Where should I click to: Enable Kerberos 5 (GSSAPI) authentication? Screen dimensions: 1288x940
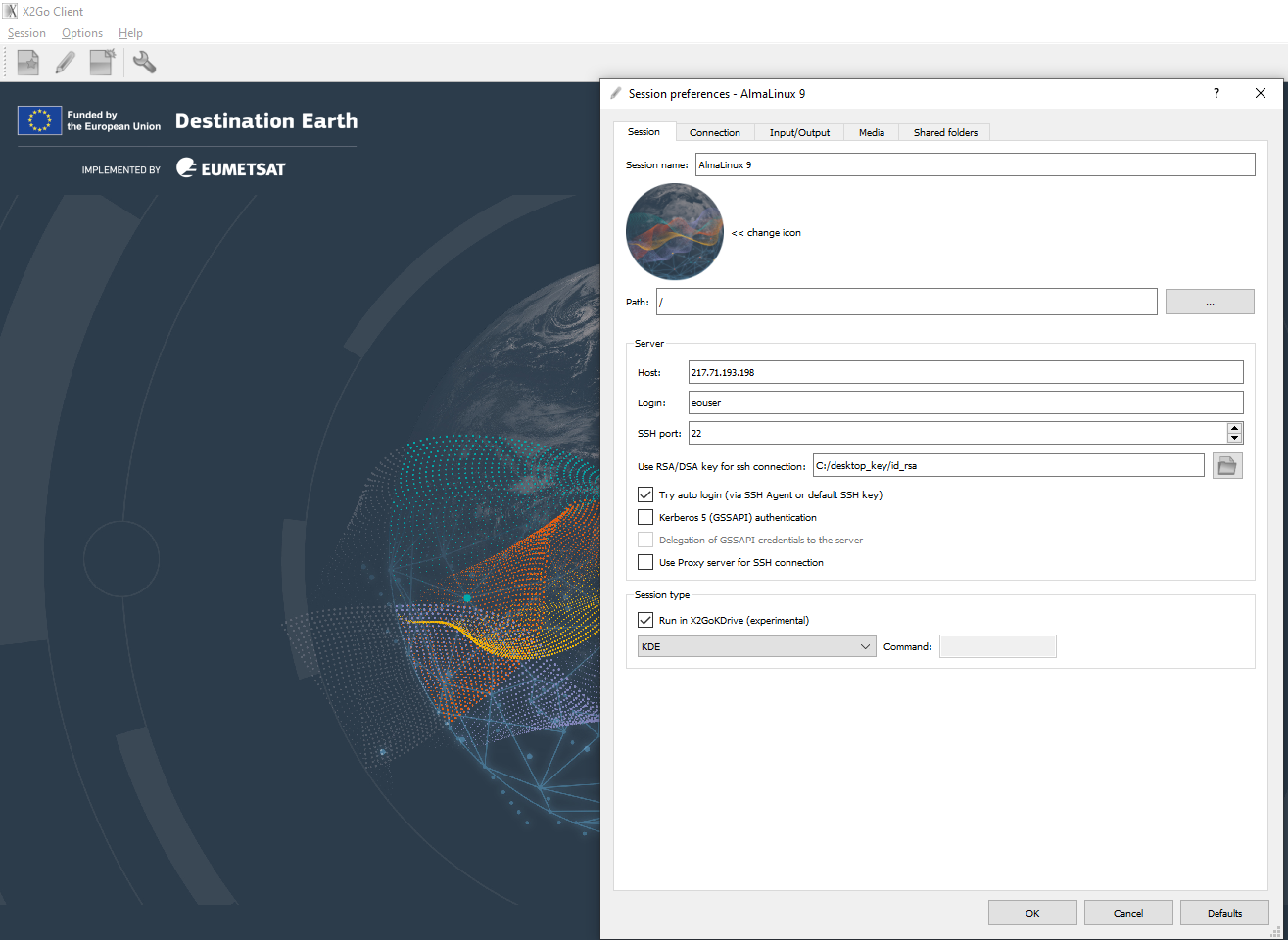coord(645,517)
